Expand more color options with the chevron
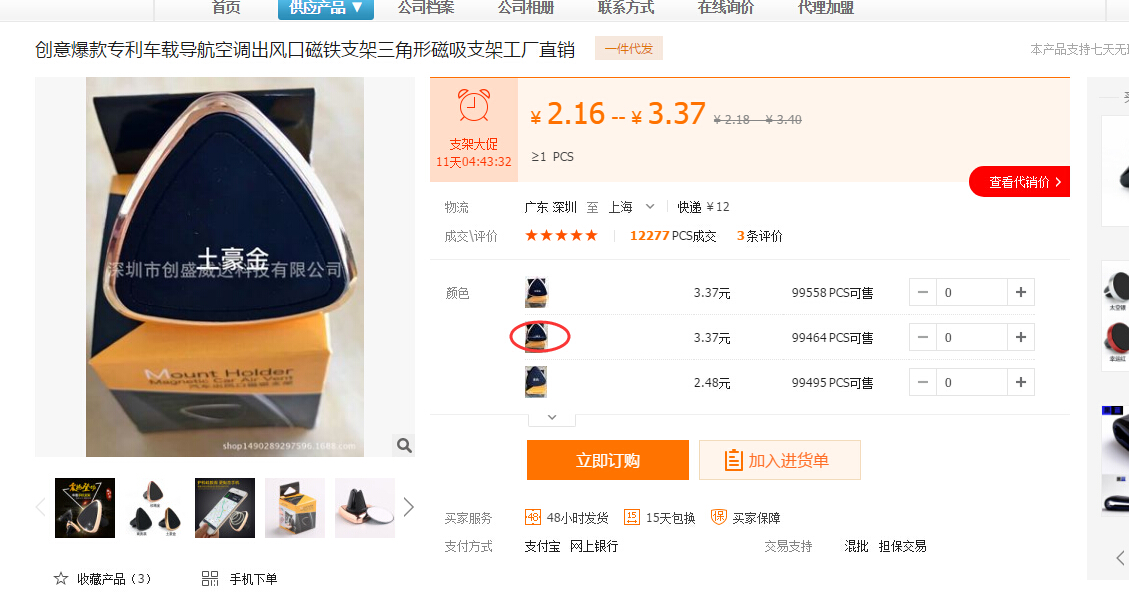 [x=552, y=418]
